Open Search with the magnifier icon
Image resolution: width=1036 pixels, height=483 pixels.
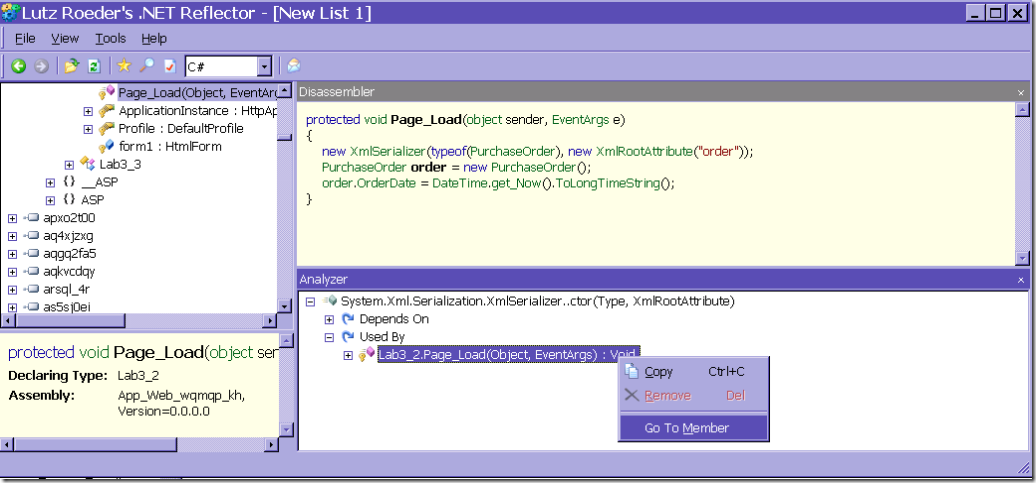pos(147,65)
